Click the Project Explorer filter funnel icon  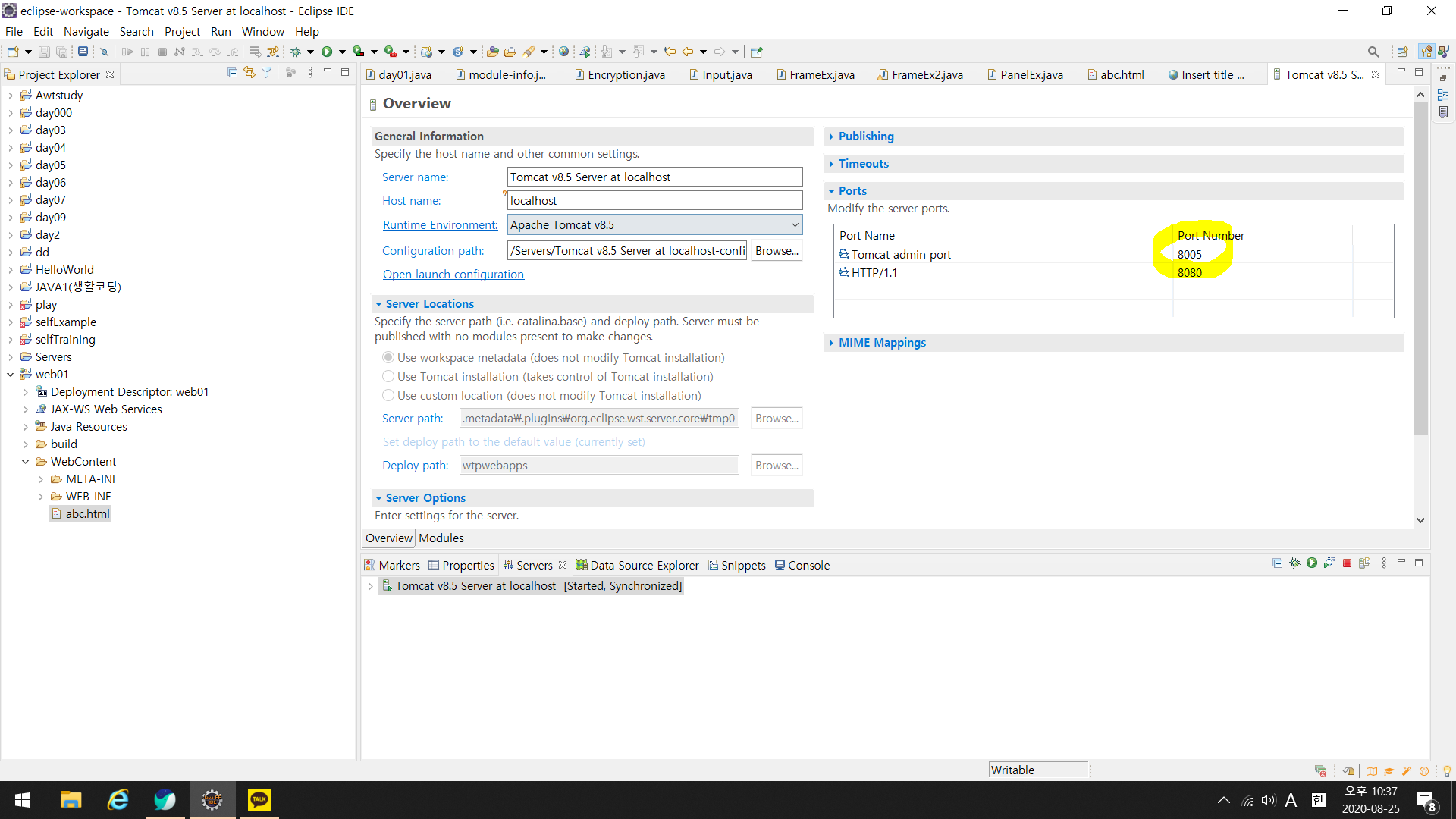tap(267, 73)
